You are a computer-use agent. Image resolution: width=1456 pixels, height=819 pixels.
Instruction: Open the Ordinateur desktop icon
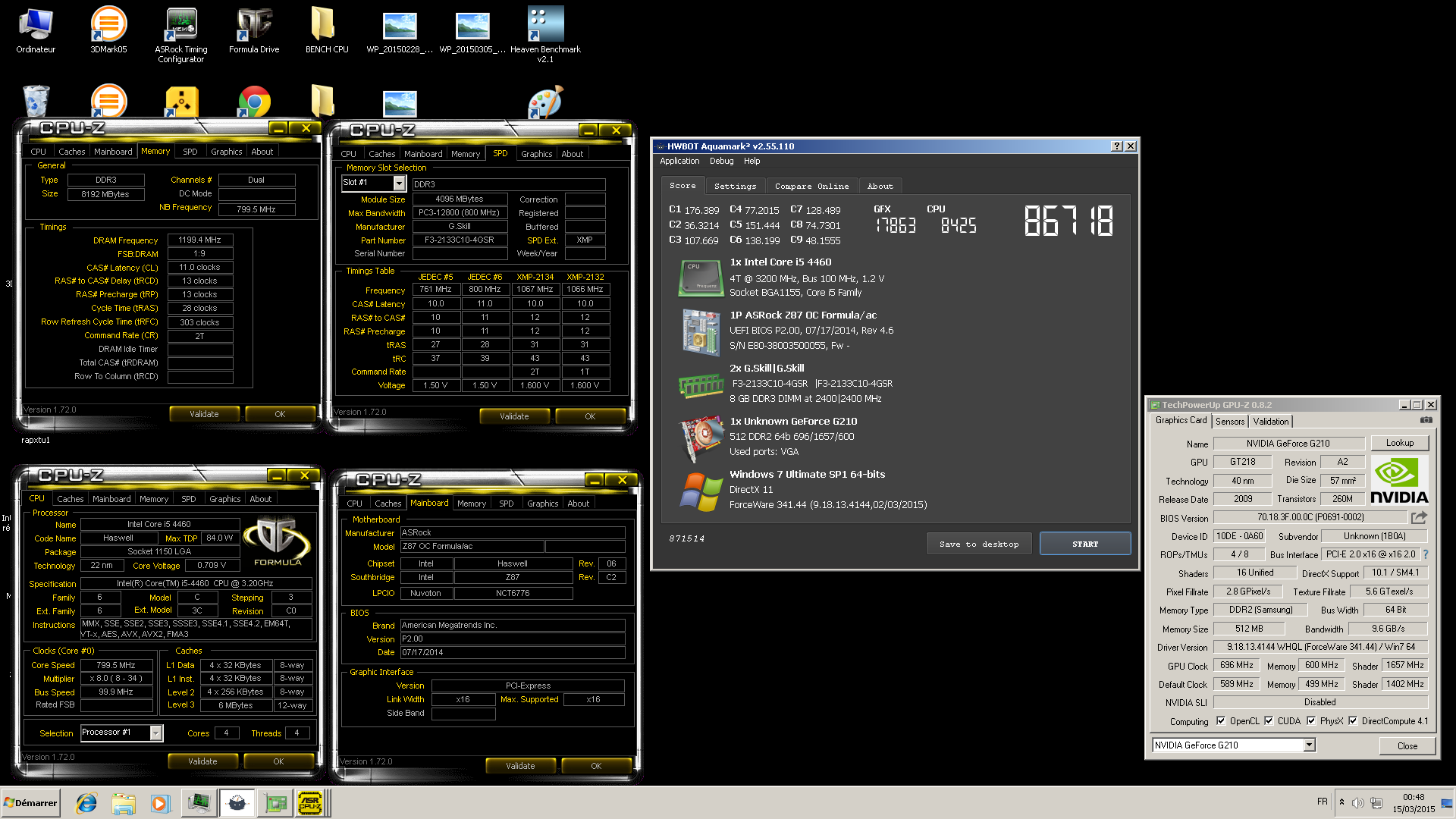coord(36,30)
